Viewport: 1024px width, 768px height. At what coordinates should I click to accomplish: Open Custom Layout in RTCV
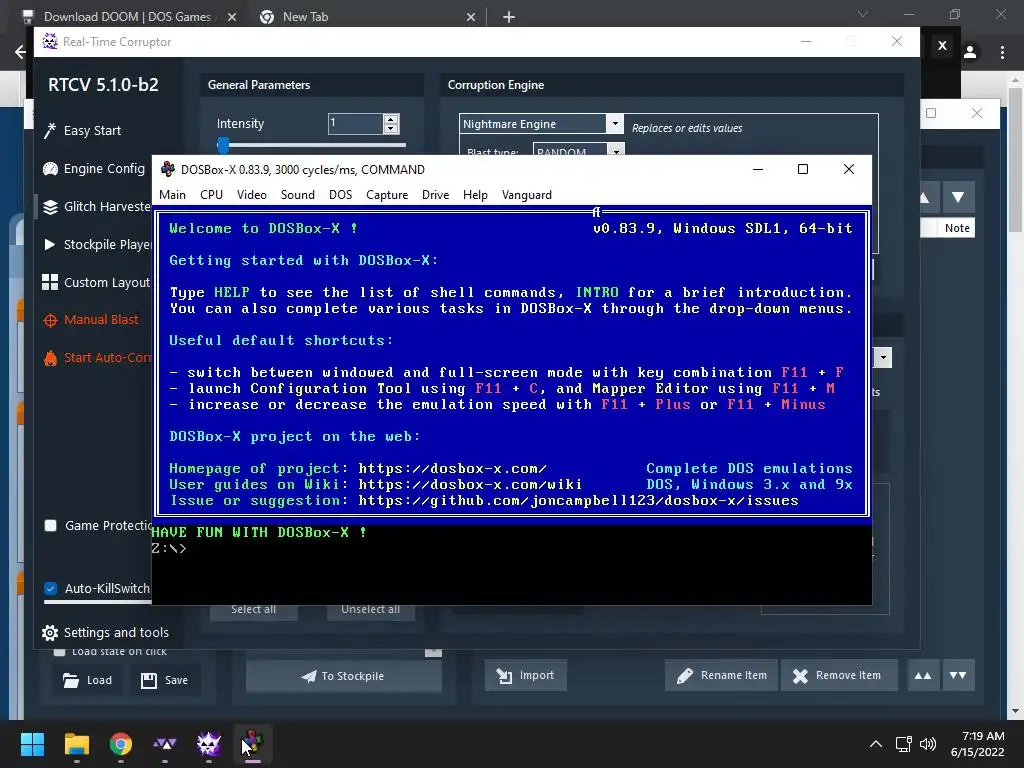tap(96, 282)
